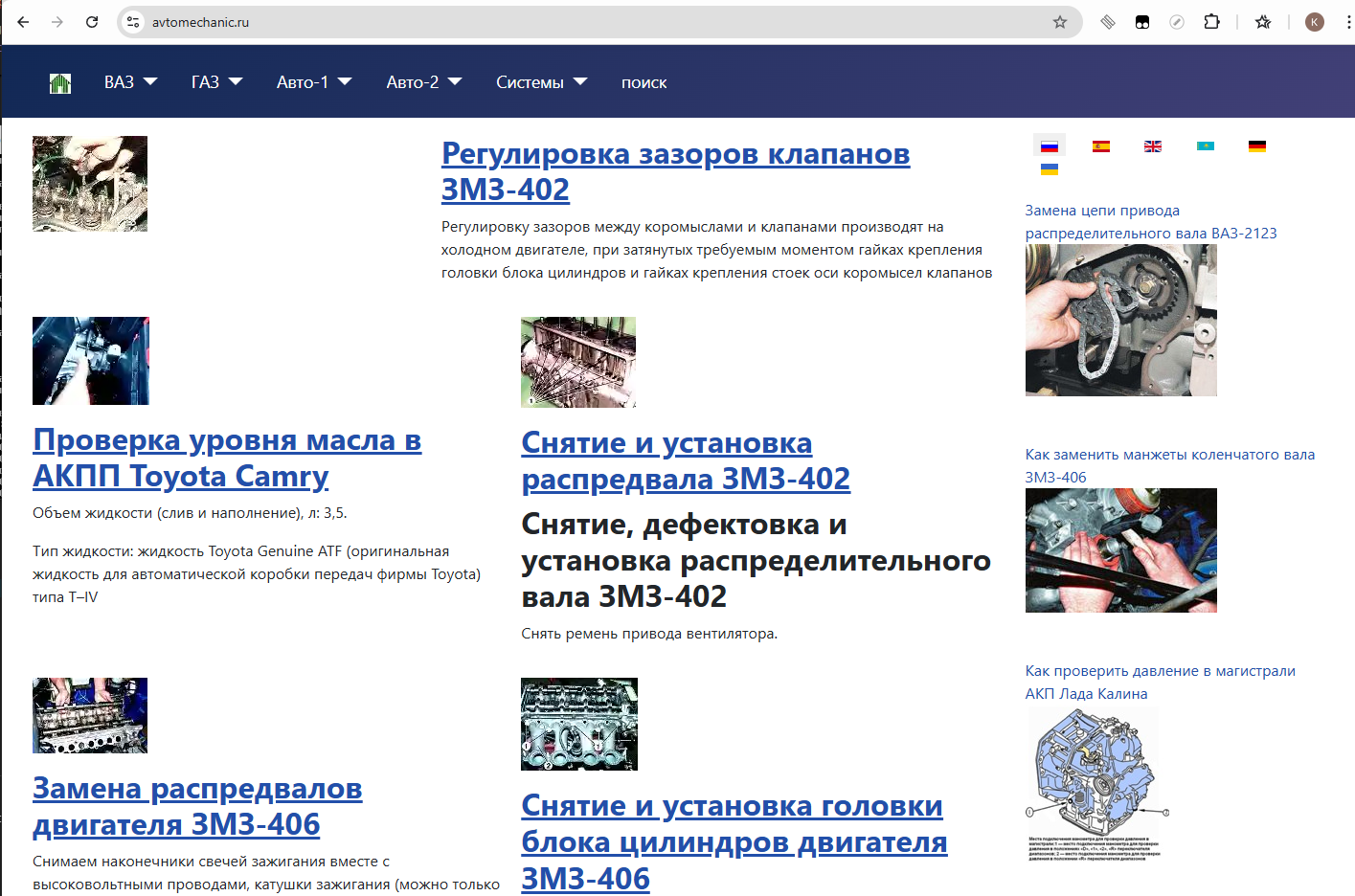The width and height of the screenshot is (1355, 896).
Task: Open sidebar link Замена цепи привода распределительного вала
Action: (x=1151, y=222)
